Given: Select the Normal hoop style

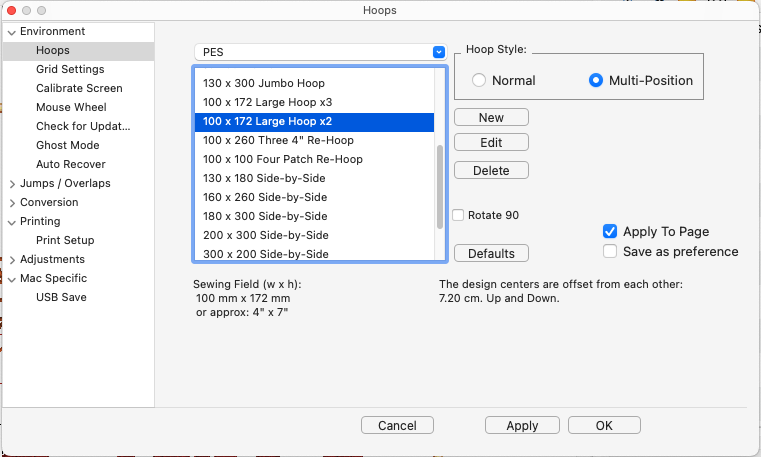Looking at the screenshot, I should (480, 81).
